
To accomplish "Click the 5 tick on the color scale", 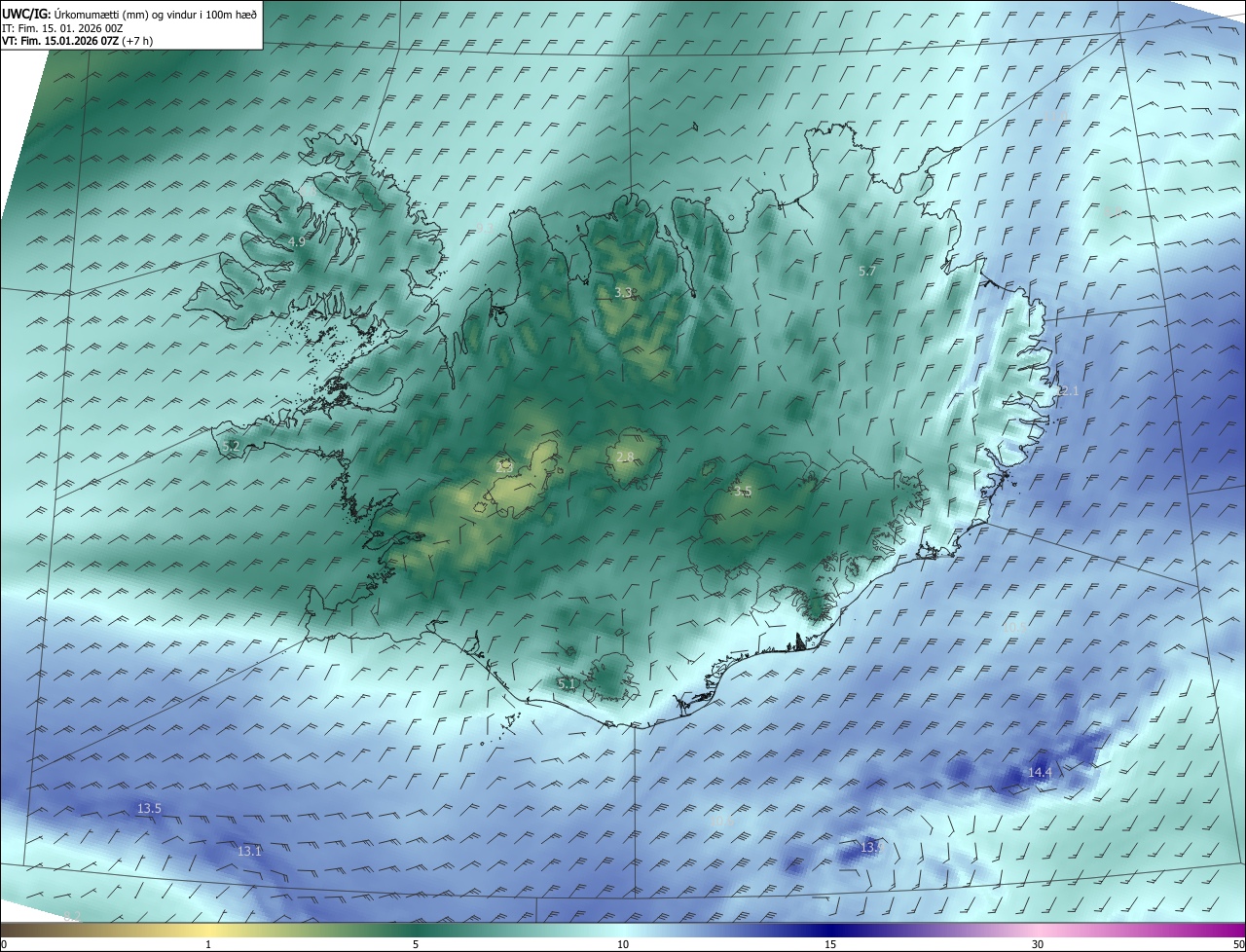I will coord(416,944).
